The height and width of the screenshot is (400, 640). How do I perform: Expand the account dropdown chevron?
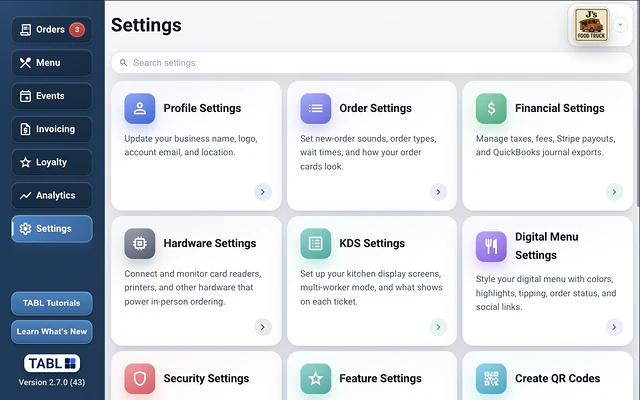(620, 25)
